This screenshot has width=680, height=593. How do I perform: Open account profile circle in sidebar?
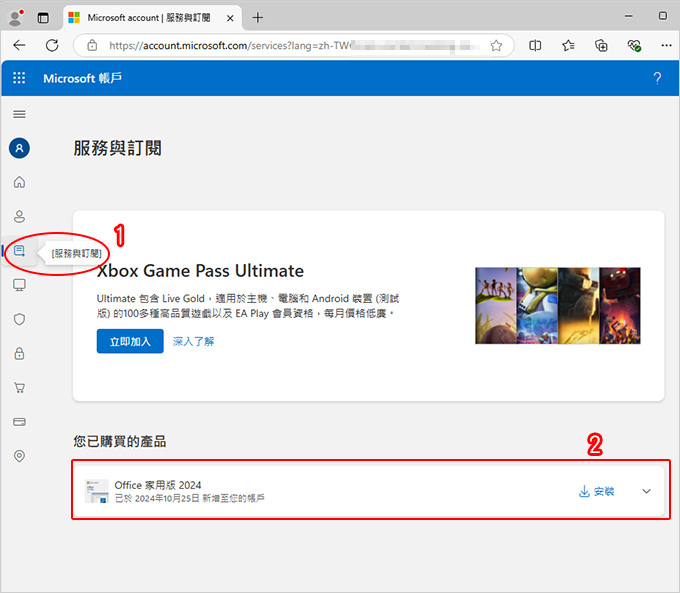[x=19, y=148]
